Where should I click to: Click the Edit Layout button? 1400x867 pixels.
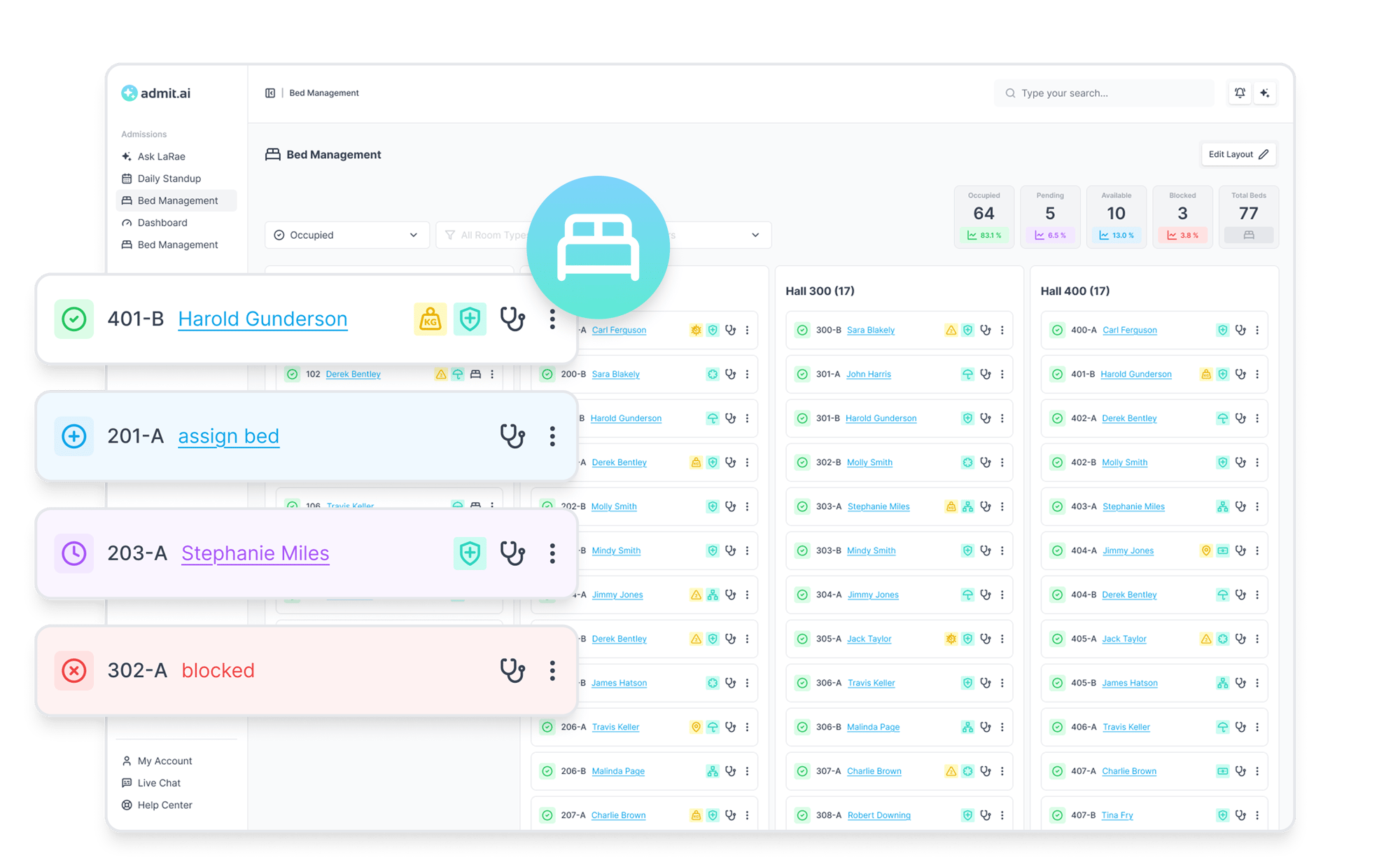tap(1238, 154)
